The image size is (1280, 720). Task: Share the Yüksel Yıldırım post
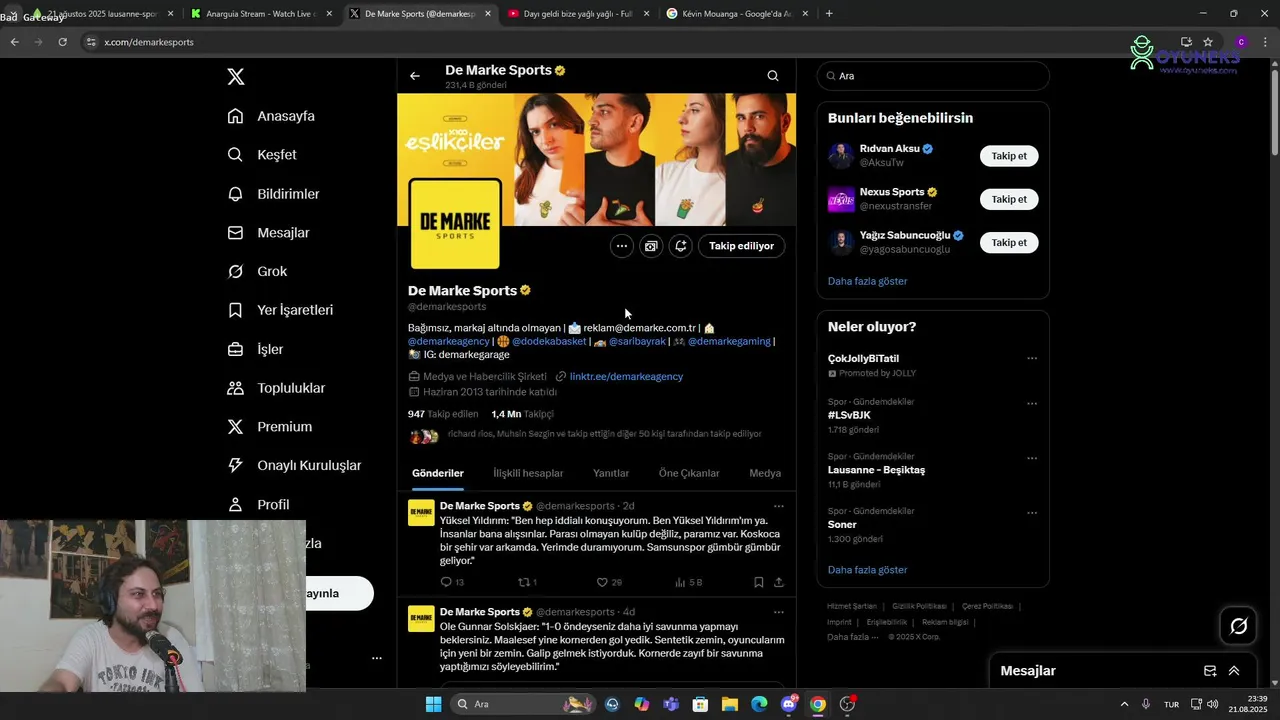[x=779, y=582]
